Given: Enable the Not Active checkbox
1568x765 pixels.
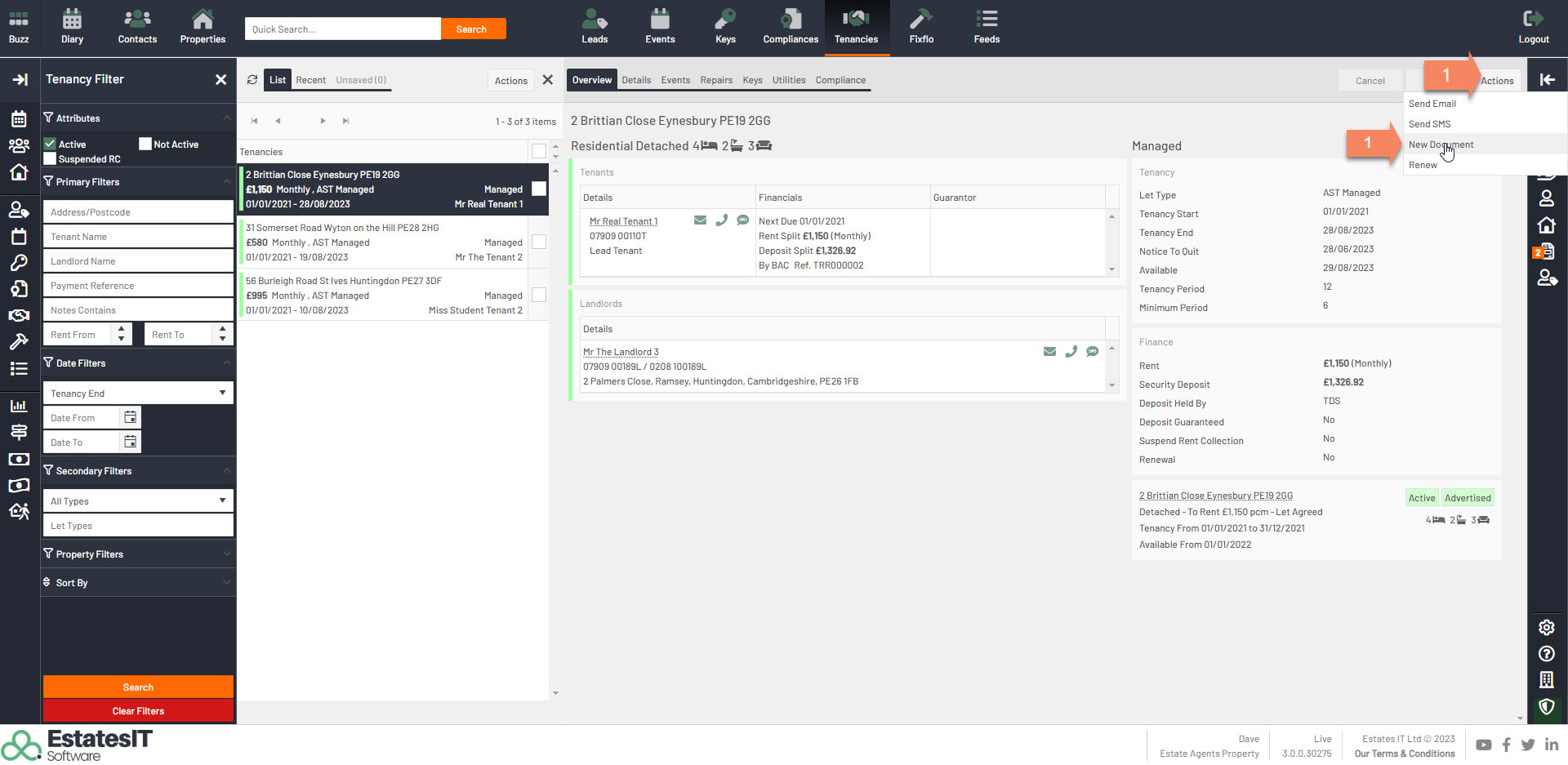Looking at the screenshot, I should [x=145, y=144].
